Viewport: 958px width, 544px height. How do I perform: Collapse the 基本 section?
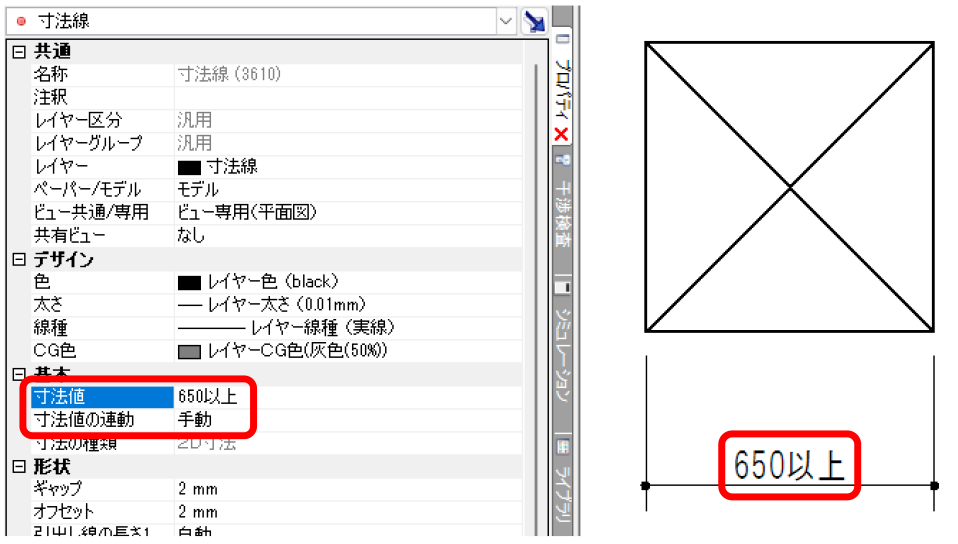pyautogui.click(x=19, y=373)
